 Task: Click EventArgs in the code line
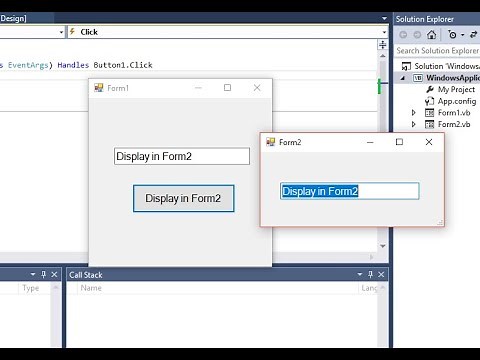click(28, 65)
